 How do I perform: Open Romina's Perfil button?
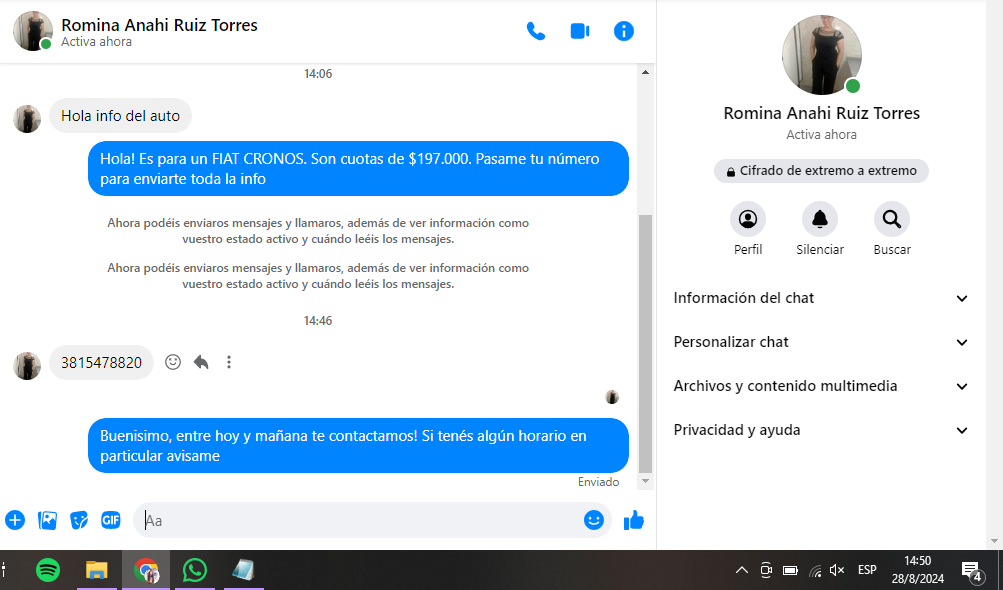[748, 219]
